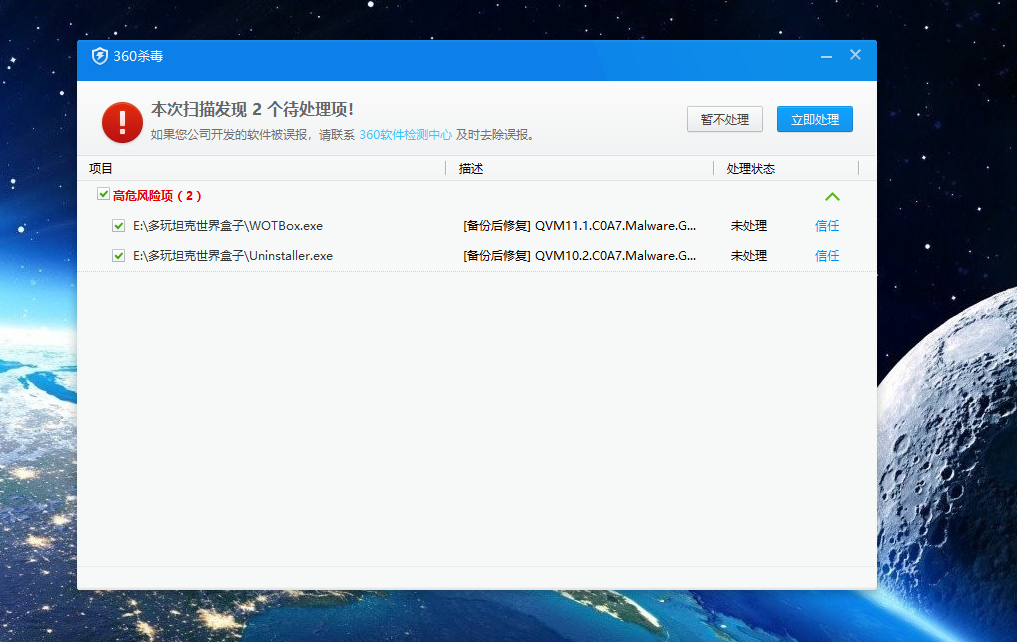Open the 360软件检测中心 link
This screenshot has height=642, width=1017.
pos(405,135)
